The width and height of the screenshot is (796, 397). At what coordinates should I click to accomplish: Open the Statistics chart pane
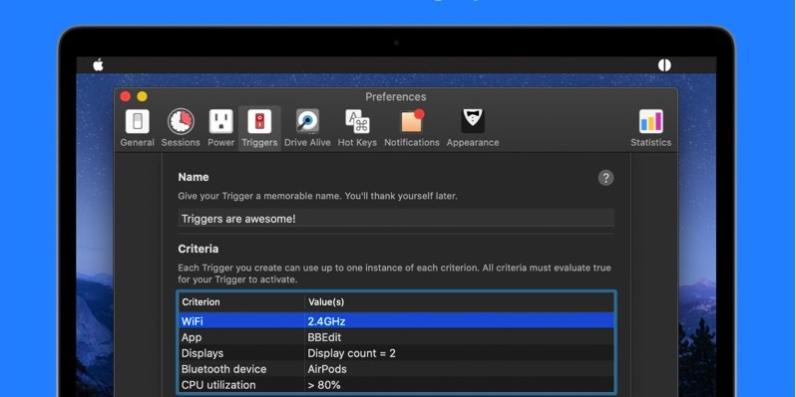(x=651, y=128)
